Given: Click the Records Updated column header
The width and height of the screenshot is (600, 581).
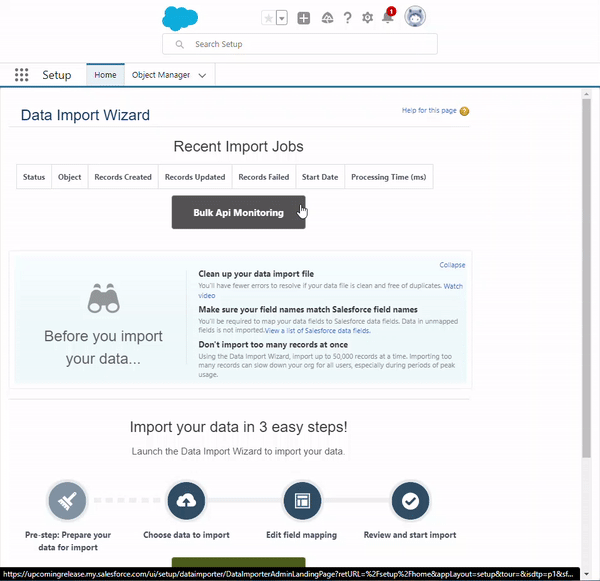Looking at the screenshot, I should pyautogui.click(x=195, y=177).
